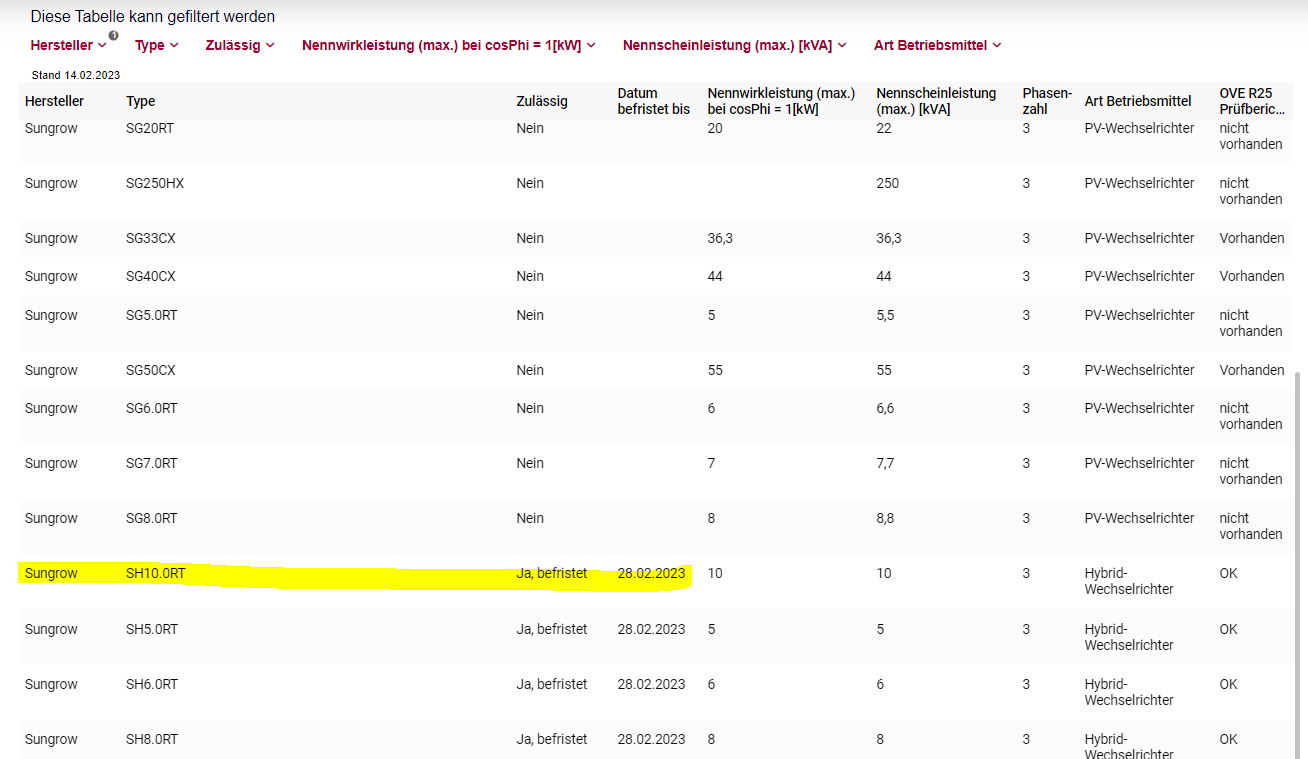Screen dimensions: 1308x759
Task: Click the 250 kVA value for SG250HX
Action: (887, 183)
